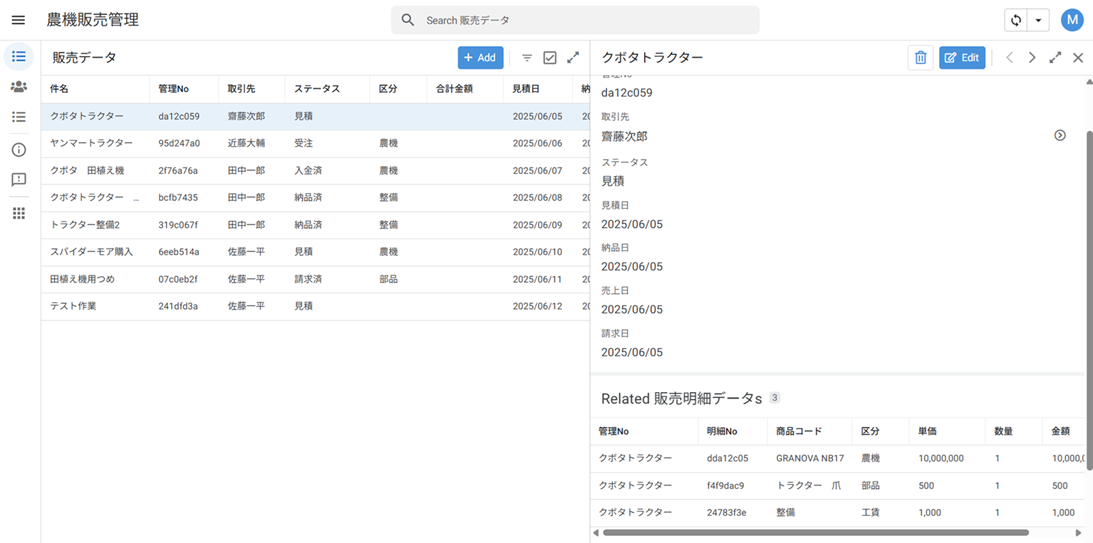Click the sync refresh icon
Viewport: 1093px width, 543px height.
coord(1016,20)
